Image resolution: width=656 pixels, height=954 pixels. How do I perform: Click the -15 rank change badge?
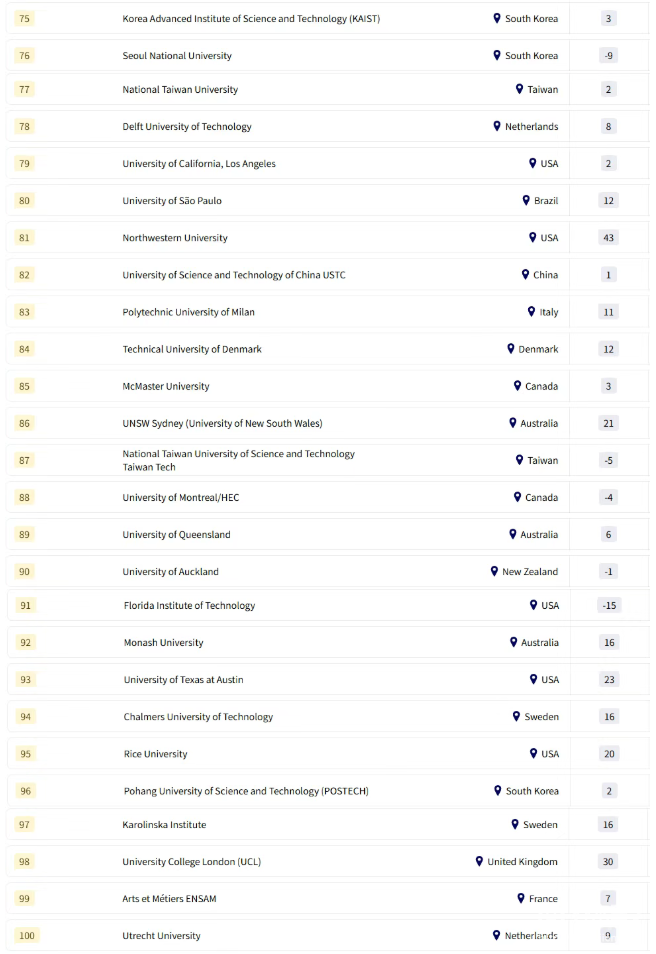(x=608, y=605)
